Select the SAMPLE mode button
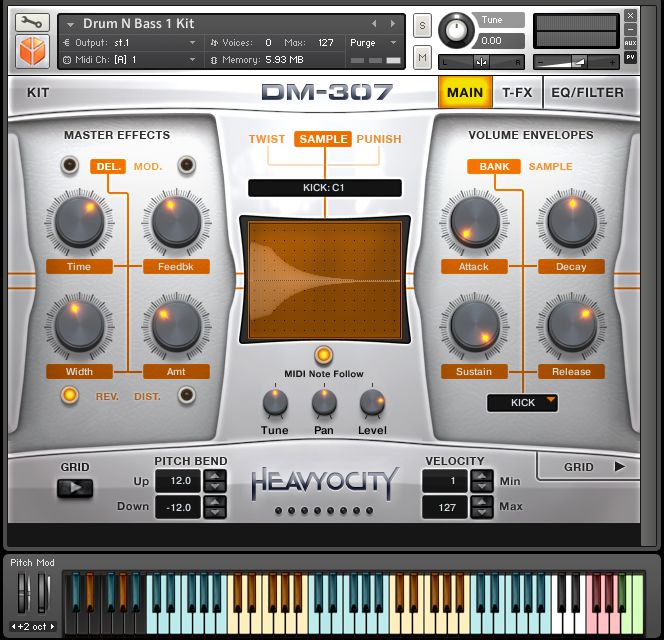 pos(323,139)
